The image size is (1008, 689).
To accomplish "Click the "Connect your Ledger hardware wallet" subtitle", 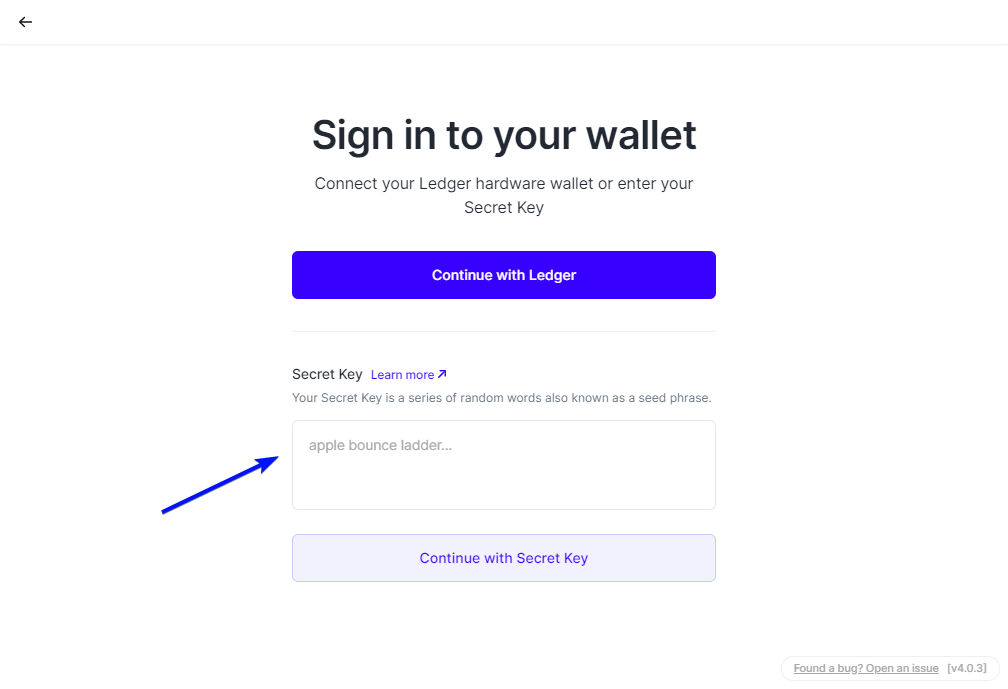I will pyautogui.click(x=503, y=184).
